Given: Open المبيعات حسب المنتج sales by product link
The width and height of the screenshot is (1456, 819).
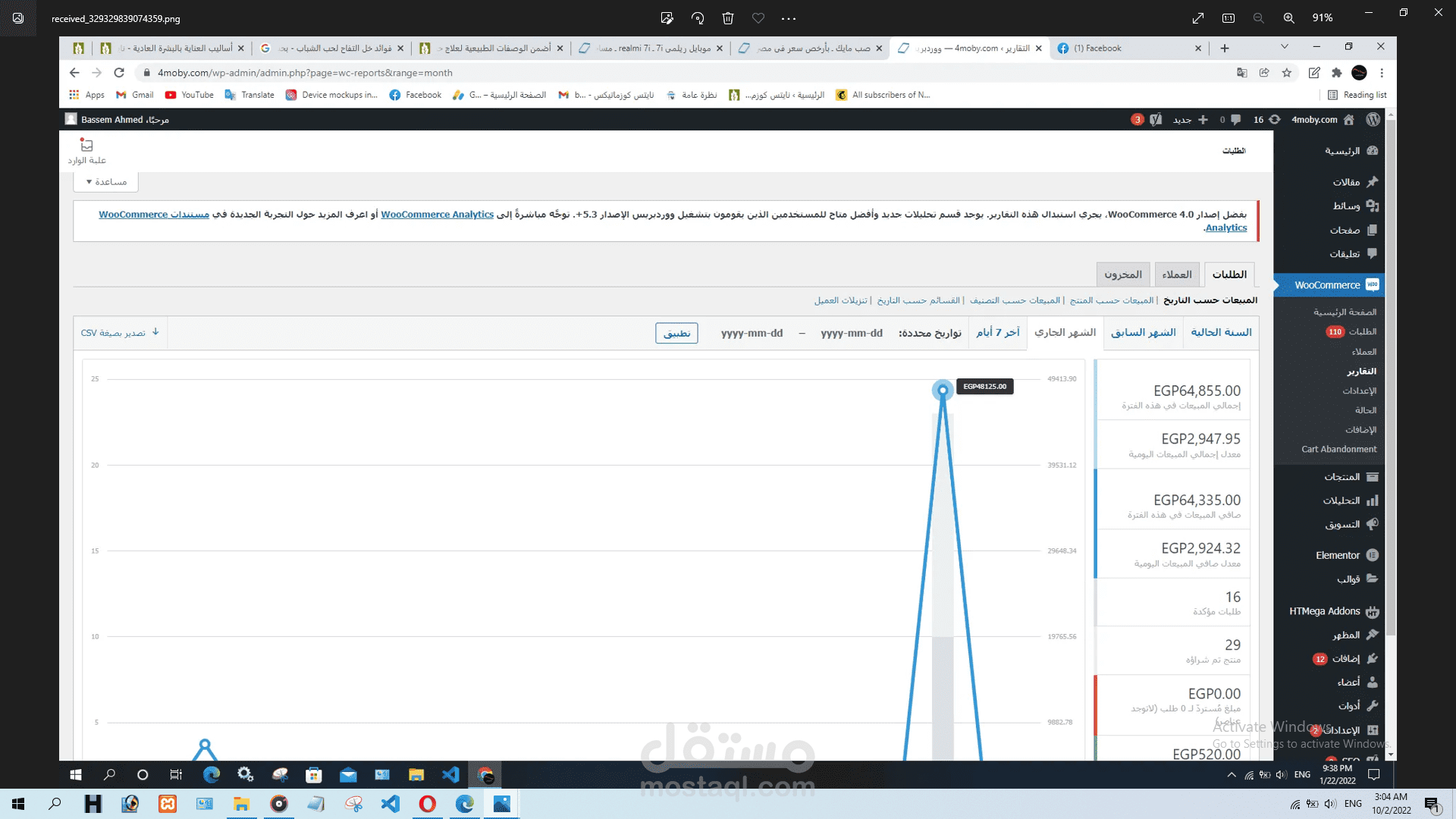Looking at the screenshot, I should [x=1111, y=300].
